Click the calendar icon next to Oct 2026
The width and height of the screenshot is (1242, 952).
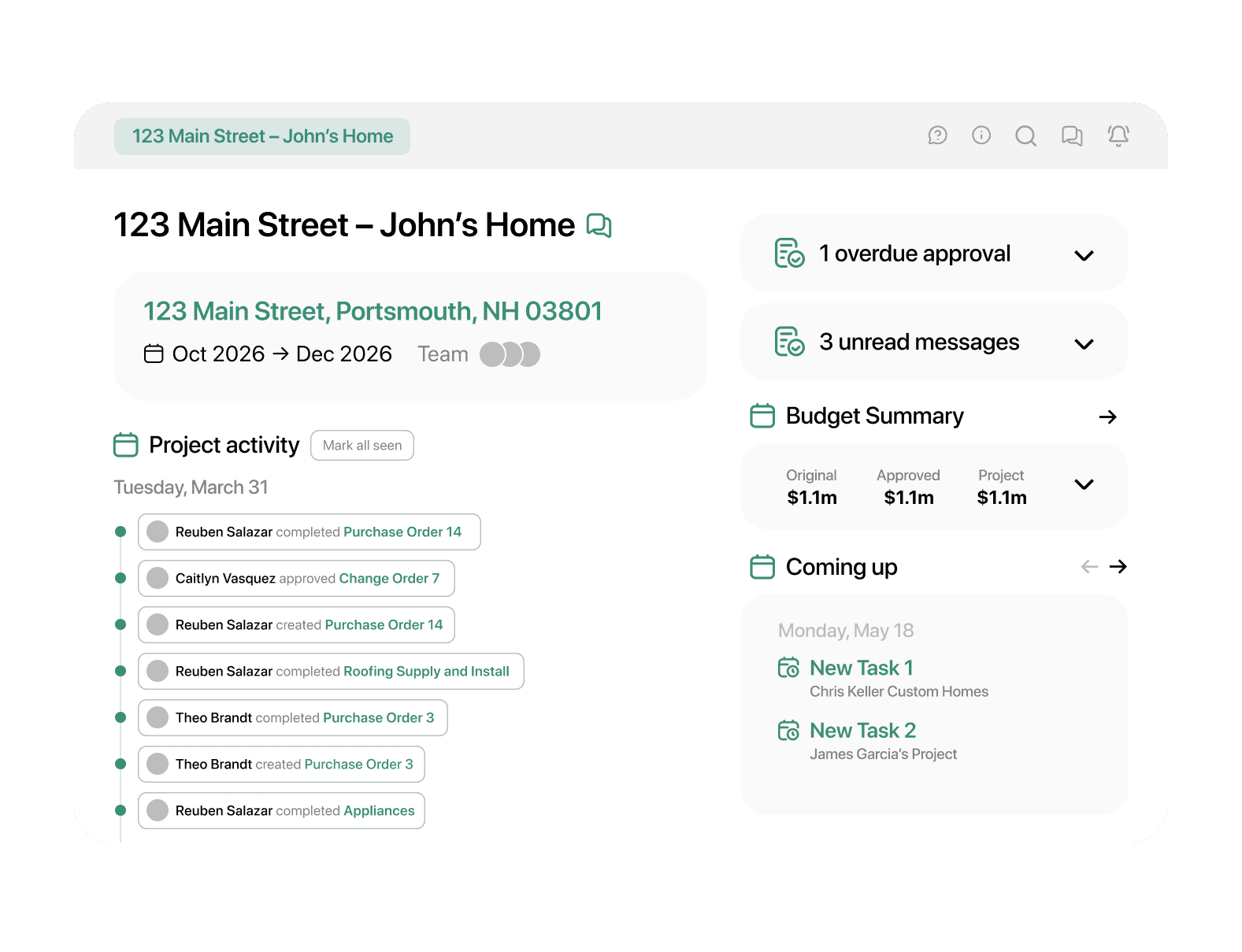[154, 354]
